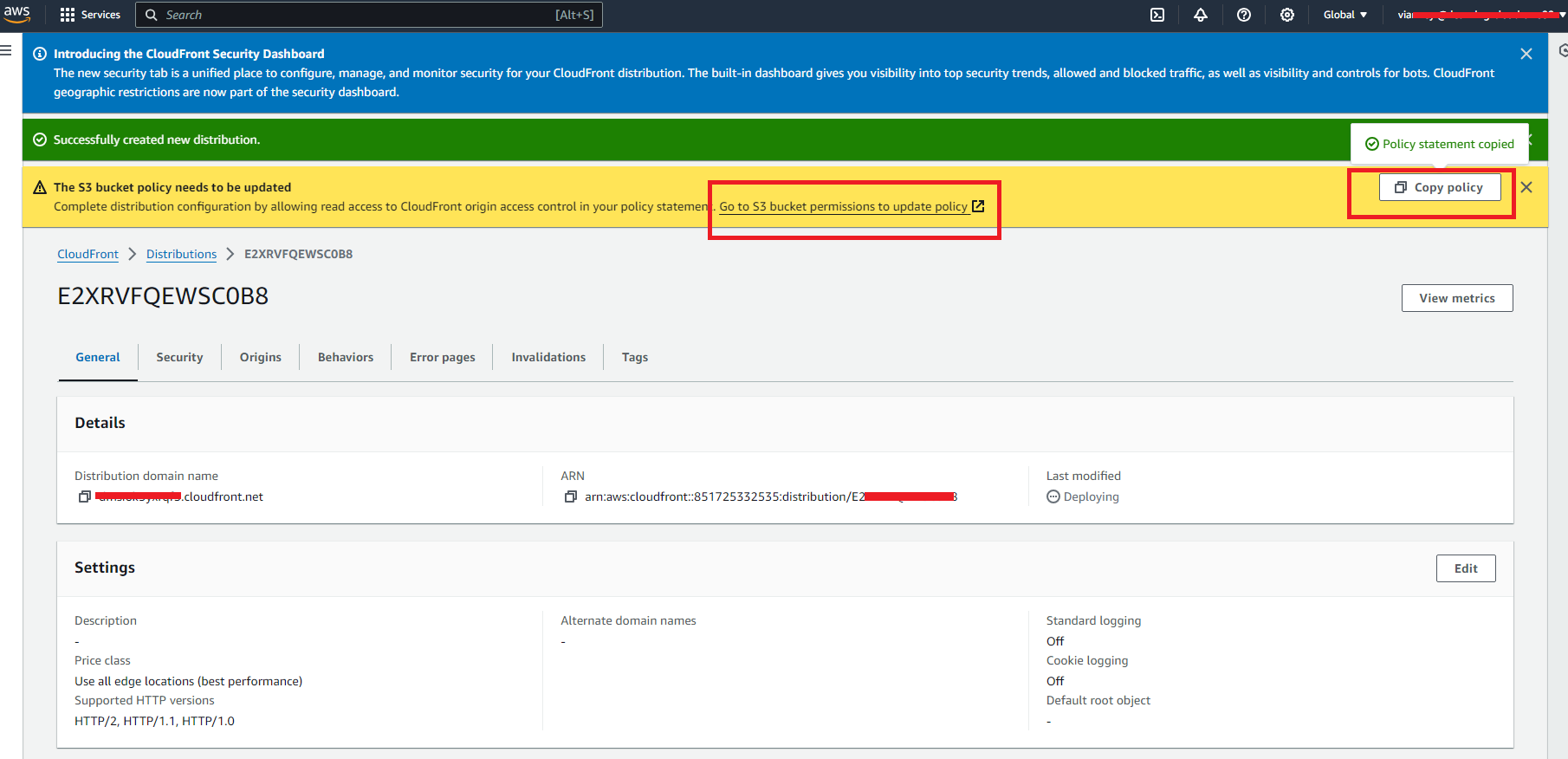Click 'Successfully created new distribution.' message
The width and height of the screenshot is (1568, 759).
tap(157, 139)
